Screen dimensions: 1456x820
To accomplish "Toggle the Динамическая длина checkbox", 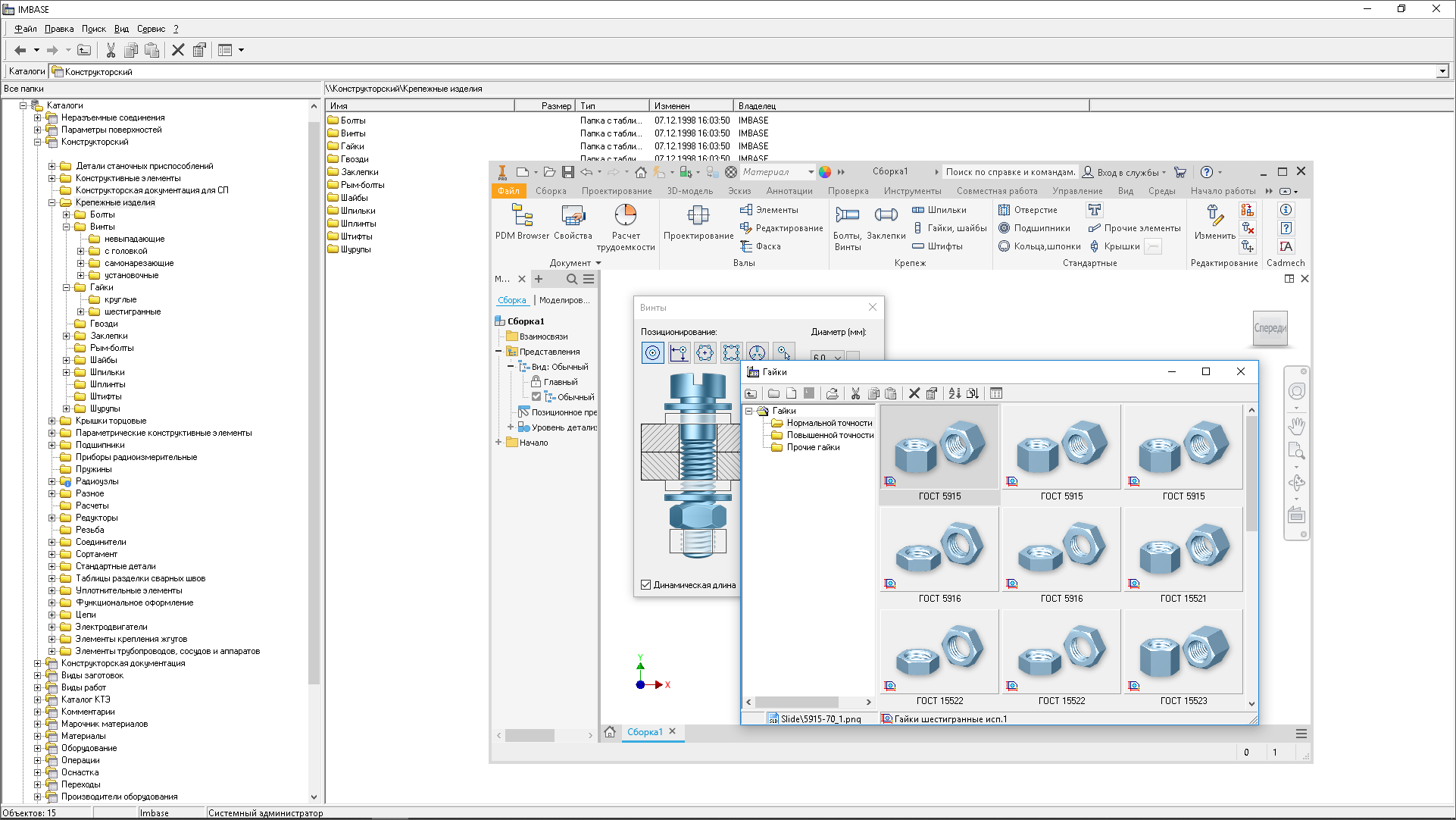I will tap(646, 585).
